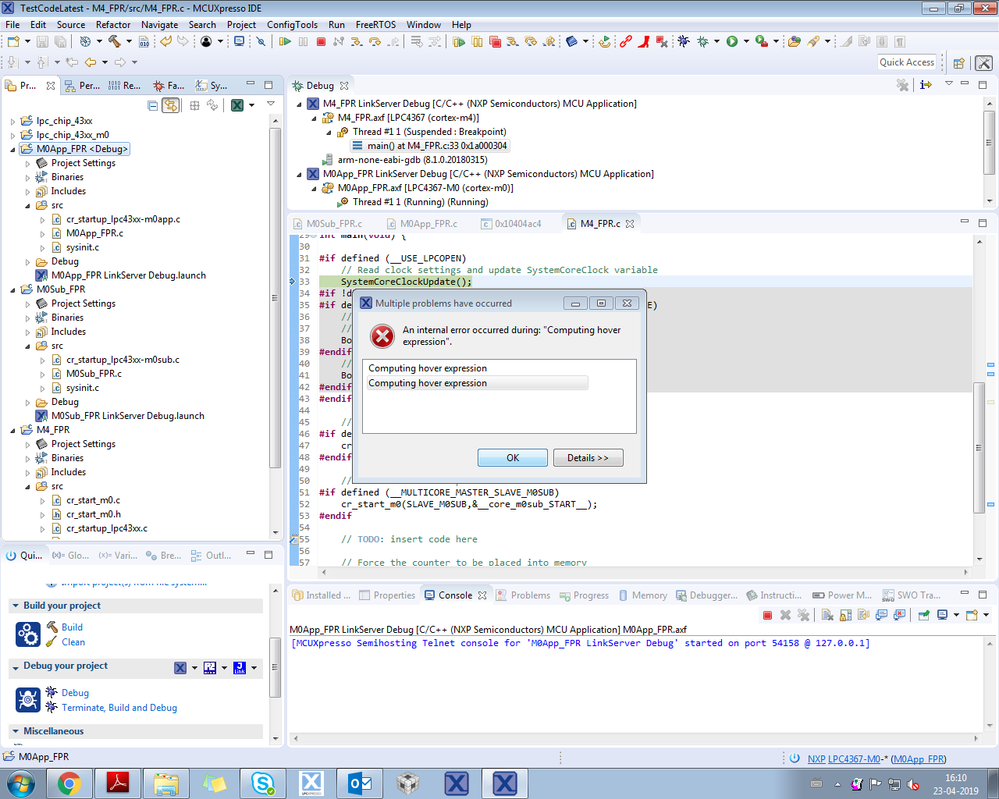Click the Step Into toolbar icon
The image size is (999, 799).
pyautogui.click(x=357, y=42)
